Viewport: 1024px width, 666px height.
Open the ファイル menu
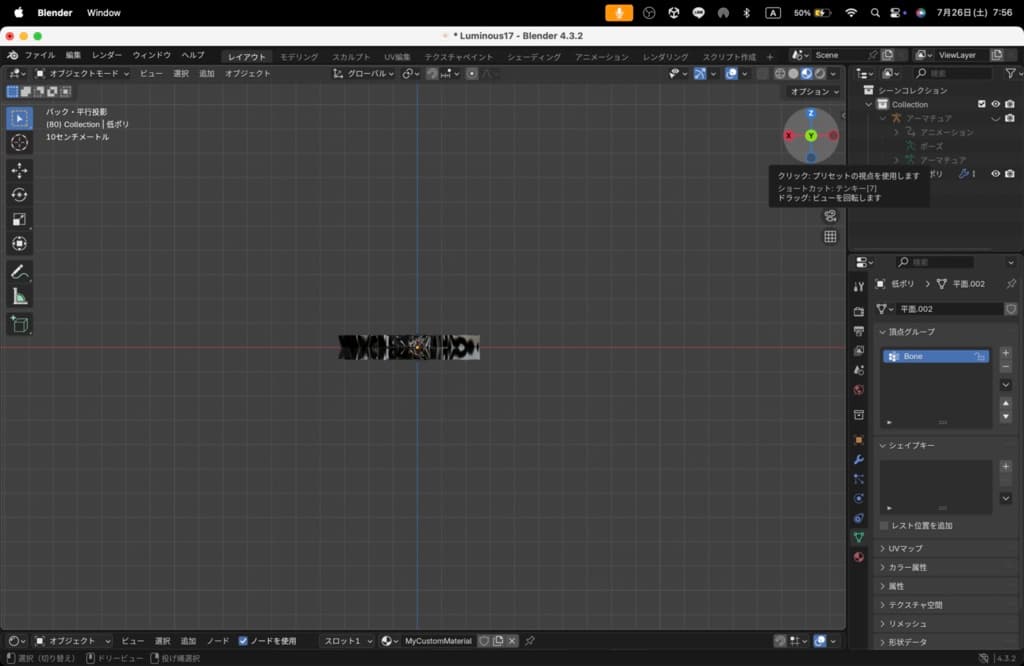40,56
